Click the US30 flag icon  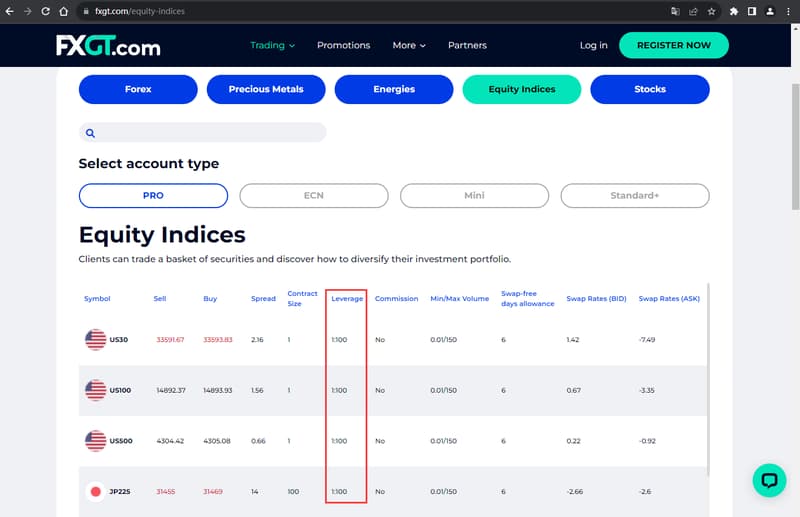tap(95, 340)
